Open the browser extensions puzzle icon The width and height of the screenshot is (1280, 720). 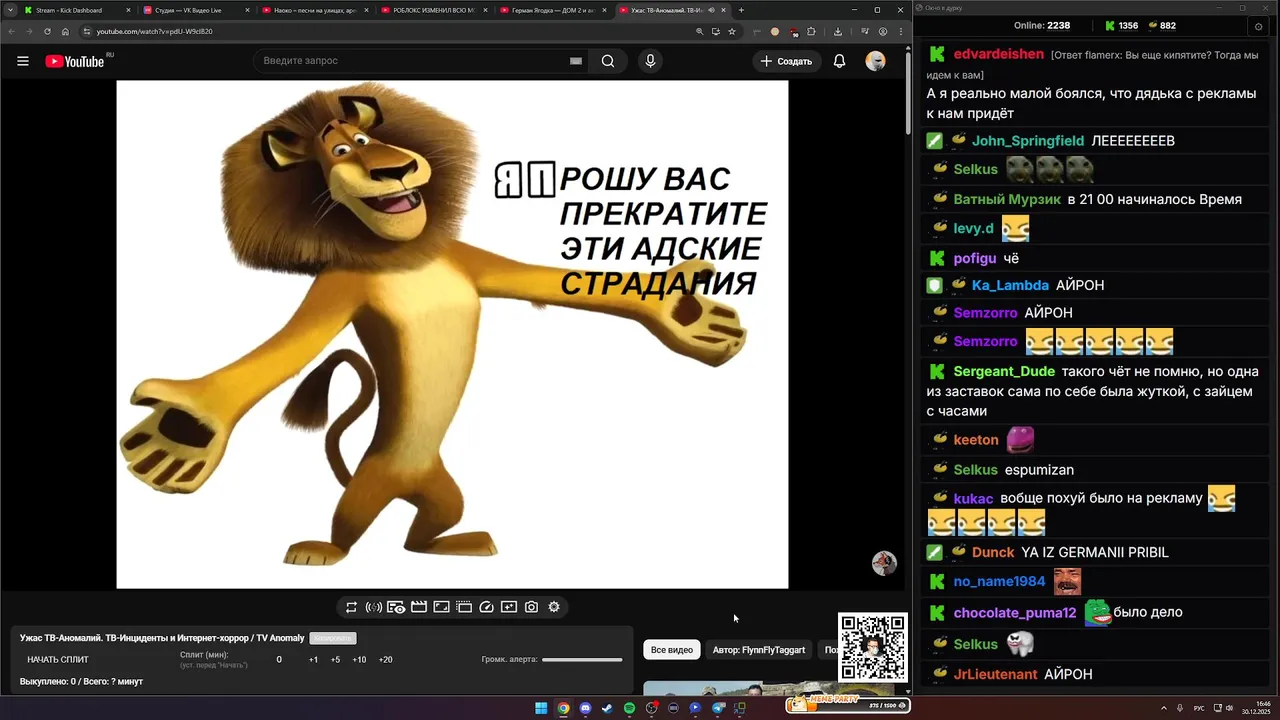click(811, 31)
